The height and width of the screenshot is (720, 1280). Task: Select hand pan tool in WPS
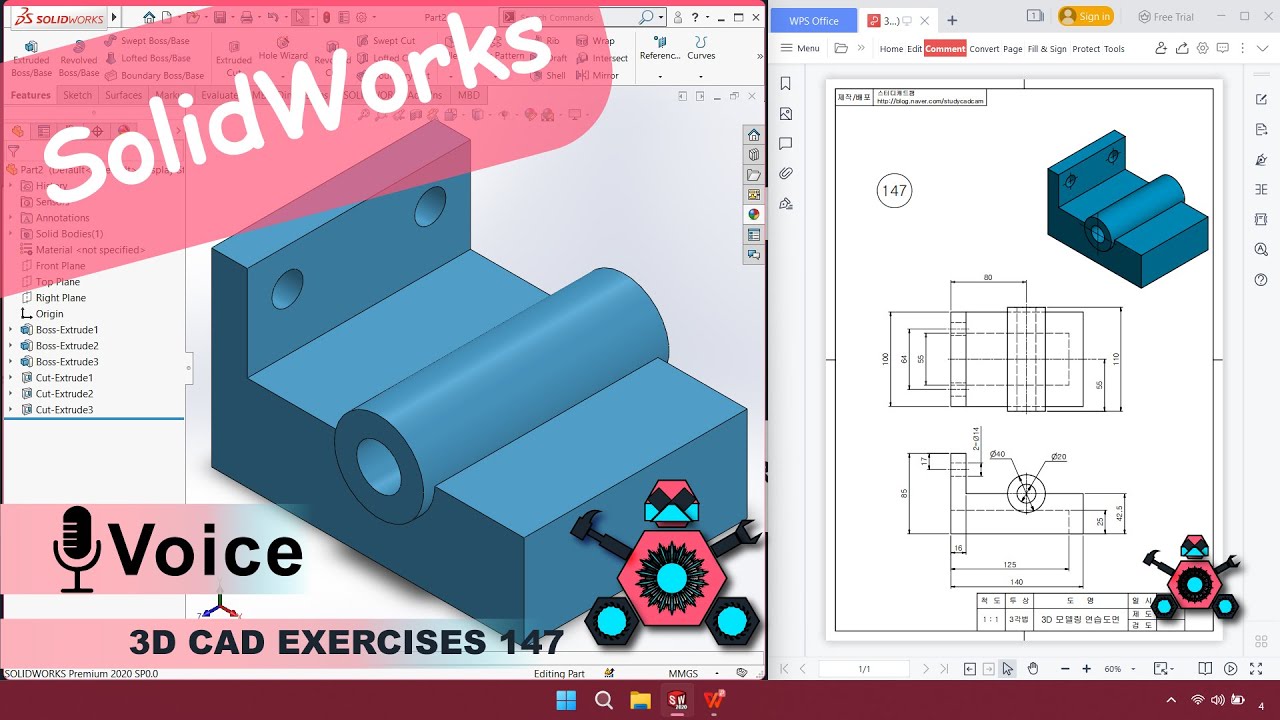tap(1033, 668)
